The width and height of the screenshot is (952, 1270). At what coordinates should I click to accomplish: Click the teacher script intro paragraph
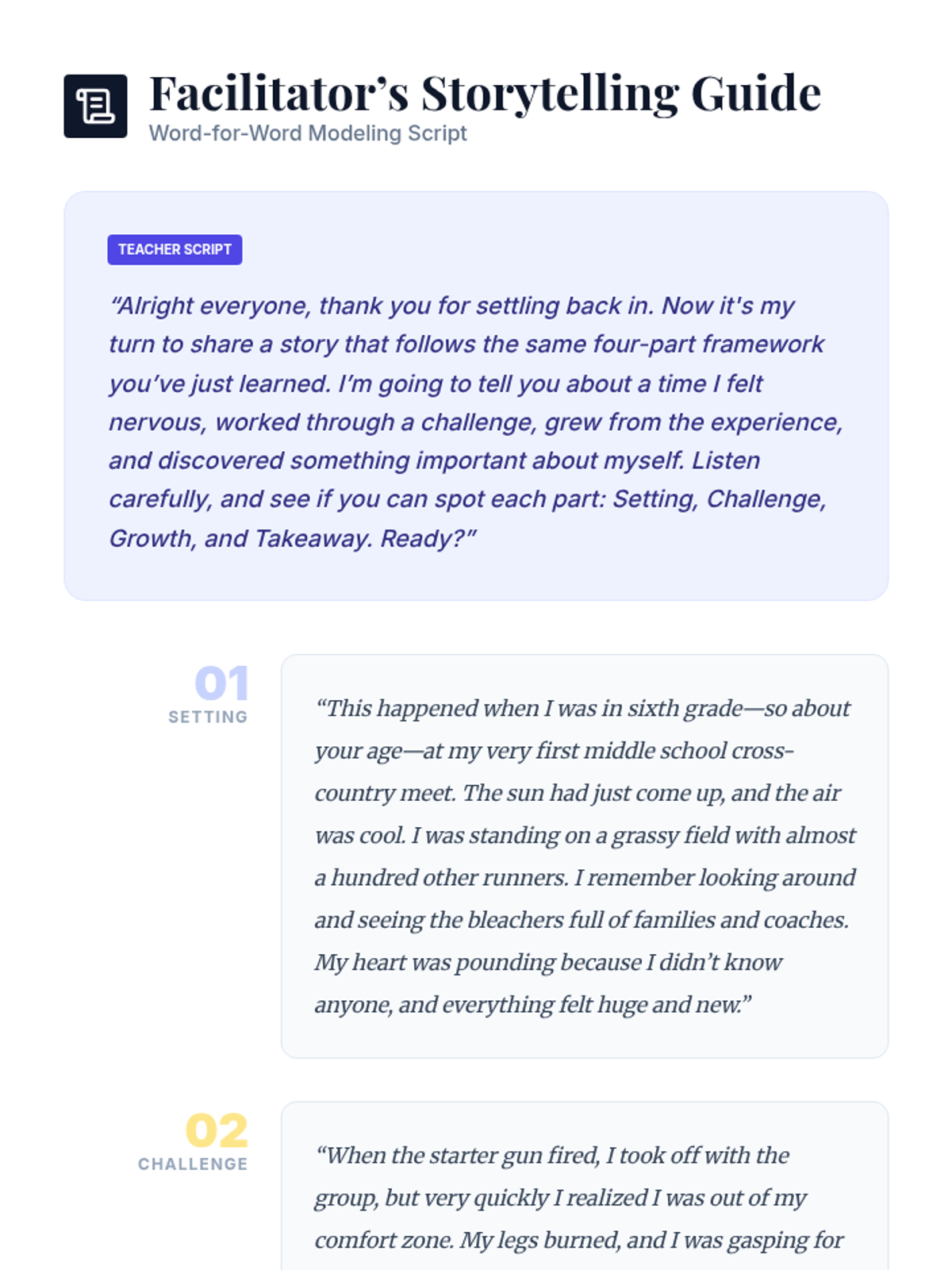pos(476,421)
